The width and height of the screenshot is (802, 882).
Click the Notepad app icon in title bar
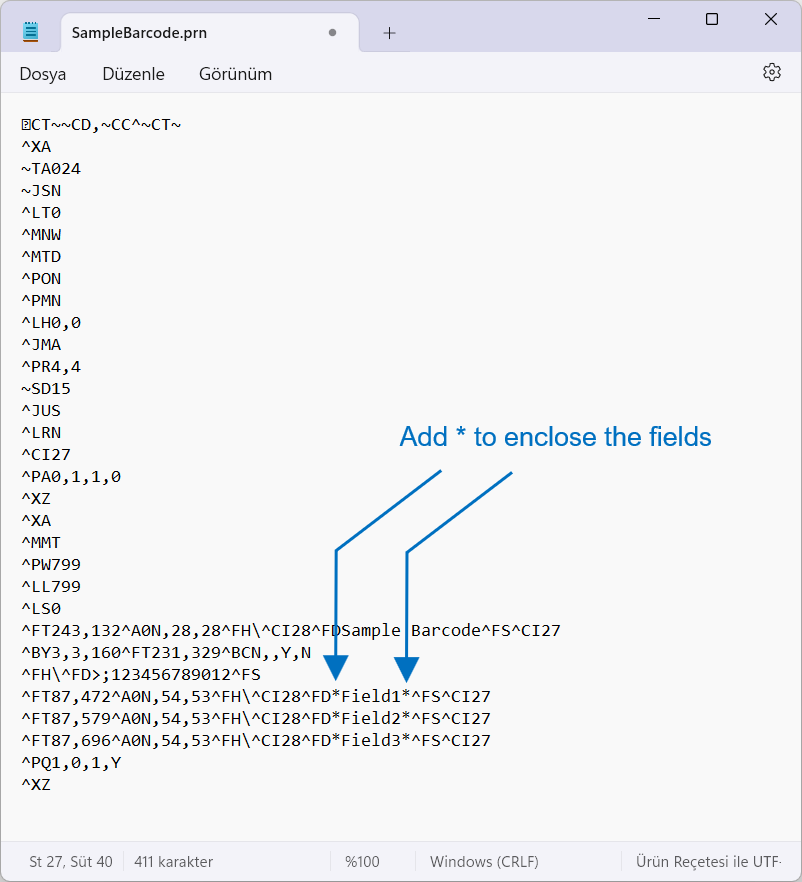click(31, 32)
